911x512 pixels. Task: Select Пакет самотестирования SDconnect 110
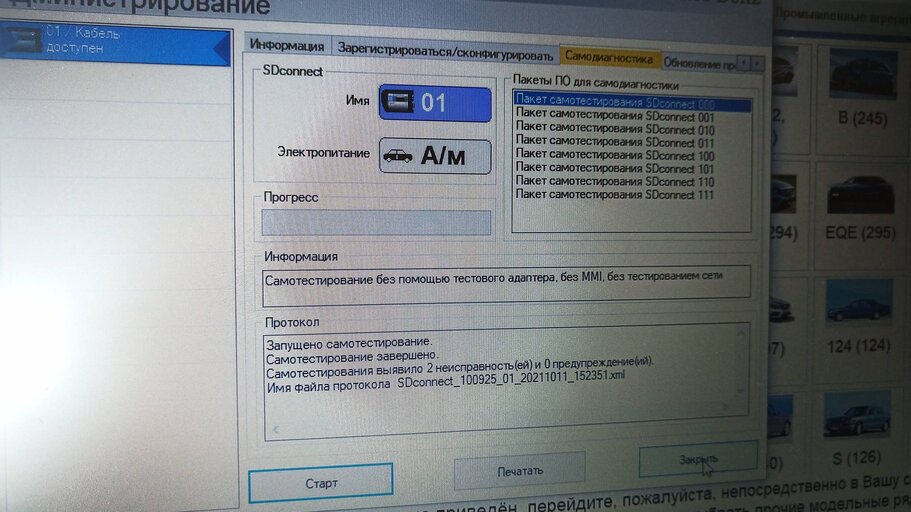point(615,181)
